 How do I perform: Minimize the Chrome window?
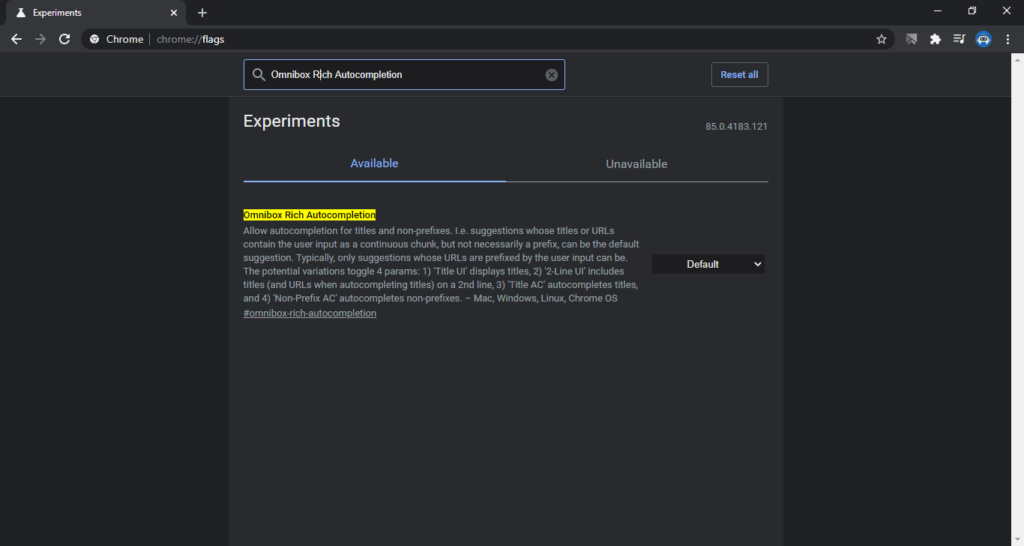pyautogui.click(x=937, y=11)
